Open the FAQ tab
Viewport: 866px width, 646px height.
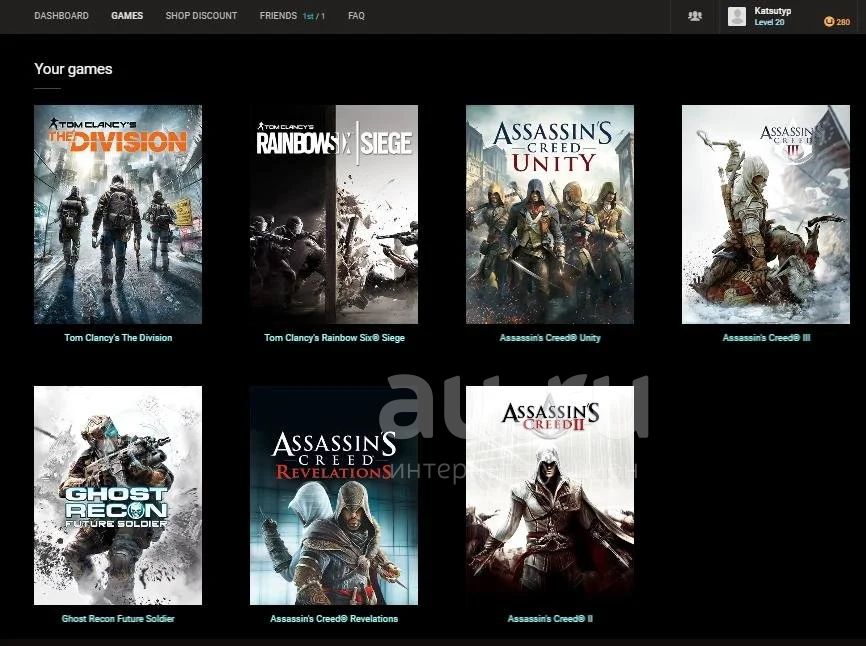click(356, 16)
